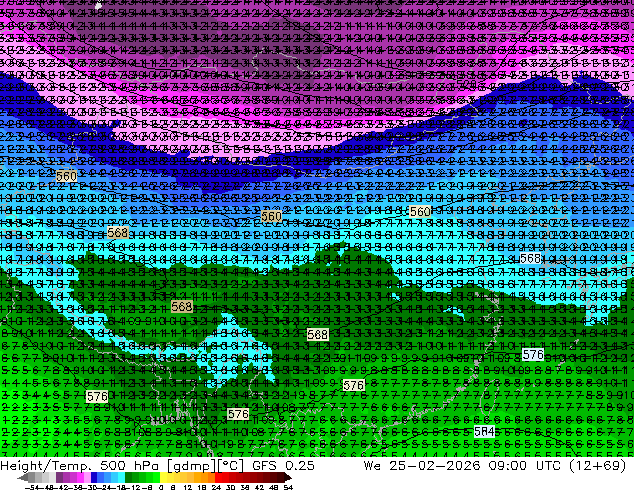Pick the dark blue swatch in legend

pos(94,478)
